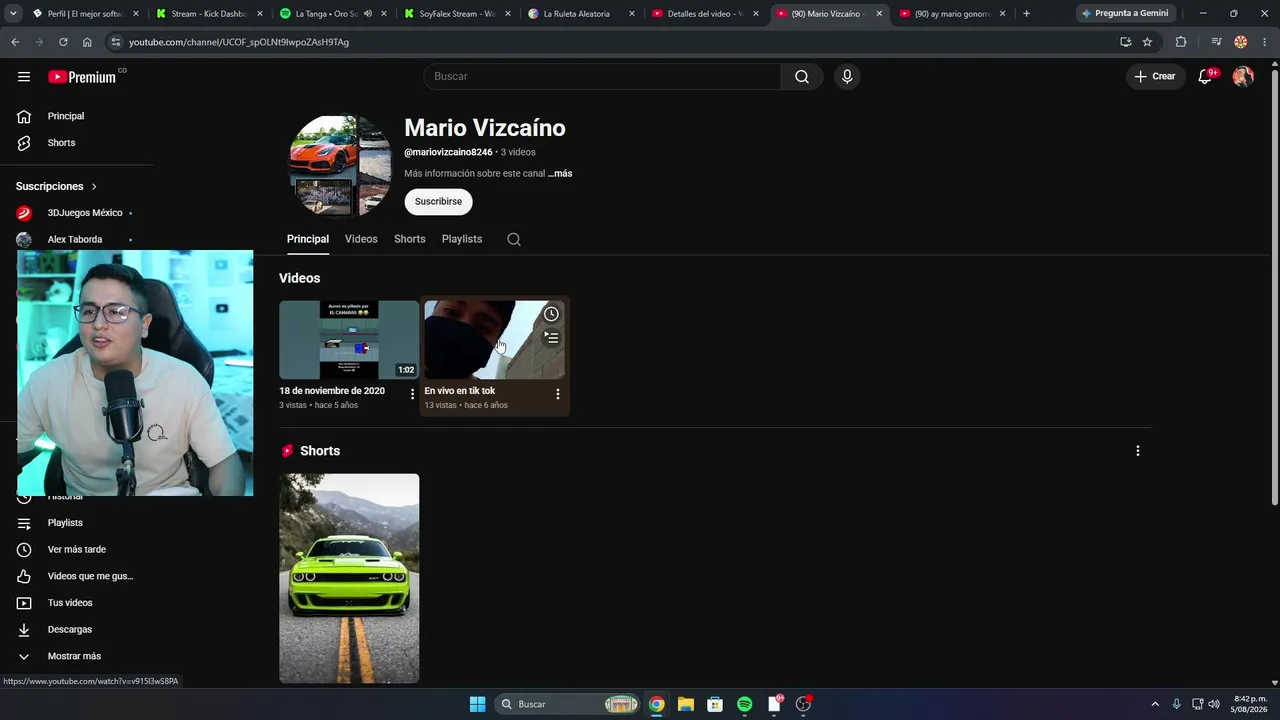Expand the Suscripciones section chevron
The height and width of the screenshot is (720, 1280).
(94, 187)
